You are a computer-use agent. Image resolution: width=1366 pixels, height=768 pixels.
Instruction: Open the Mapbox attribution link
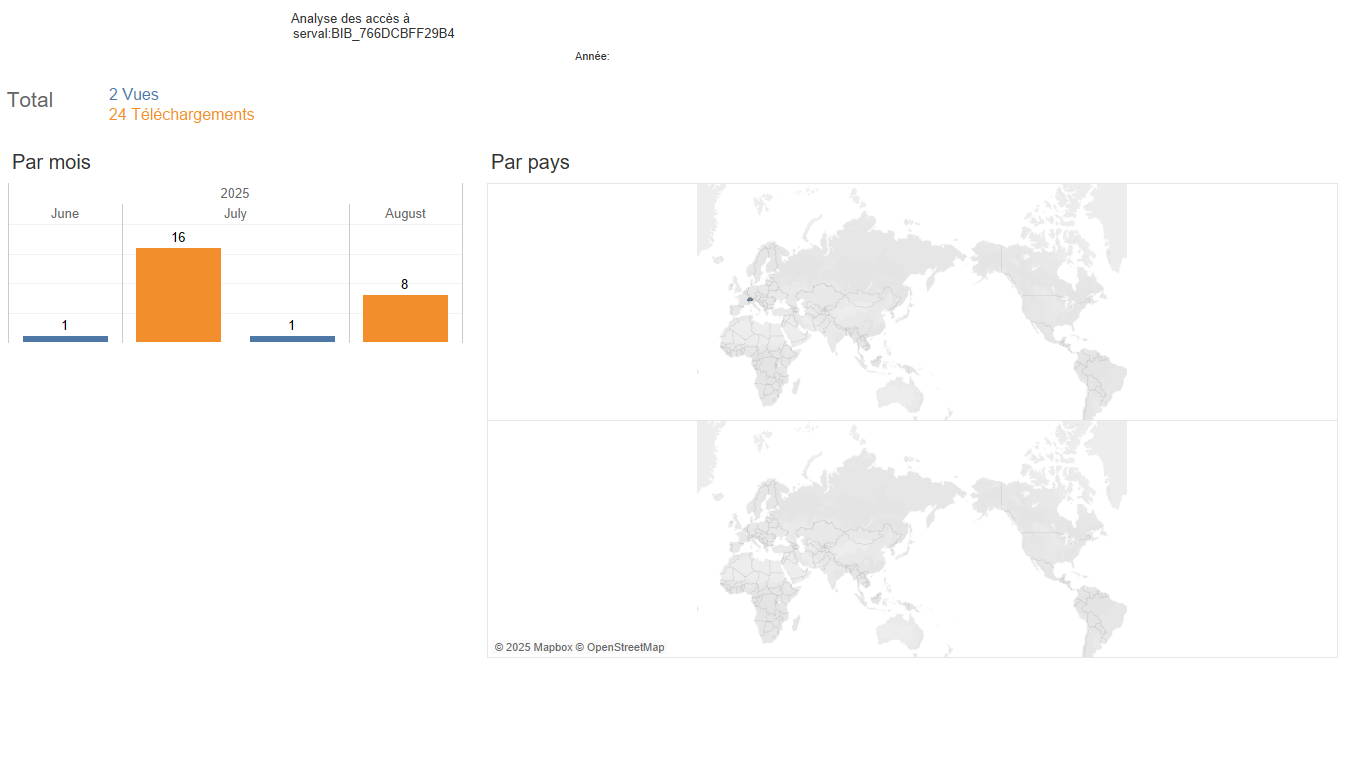click(552, 648)
